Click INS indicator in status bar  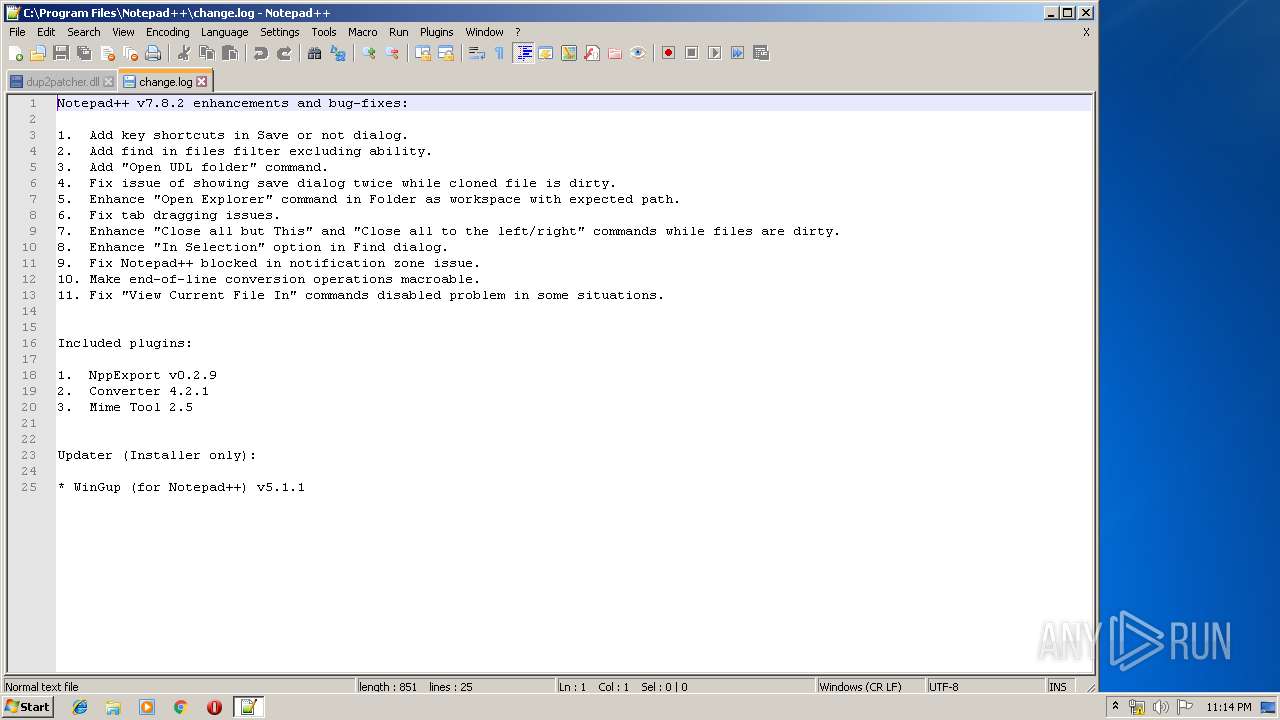pyautogui.click(x=1058, y=687)
